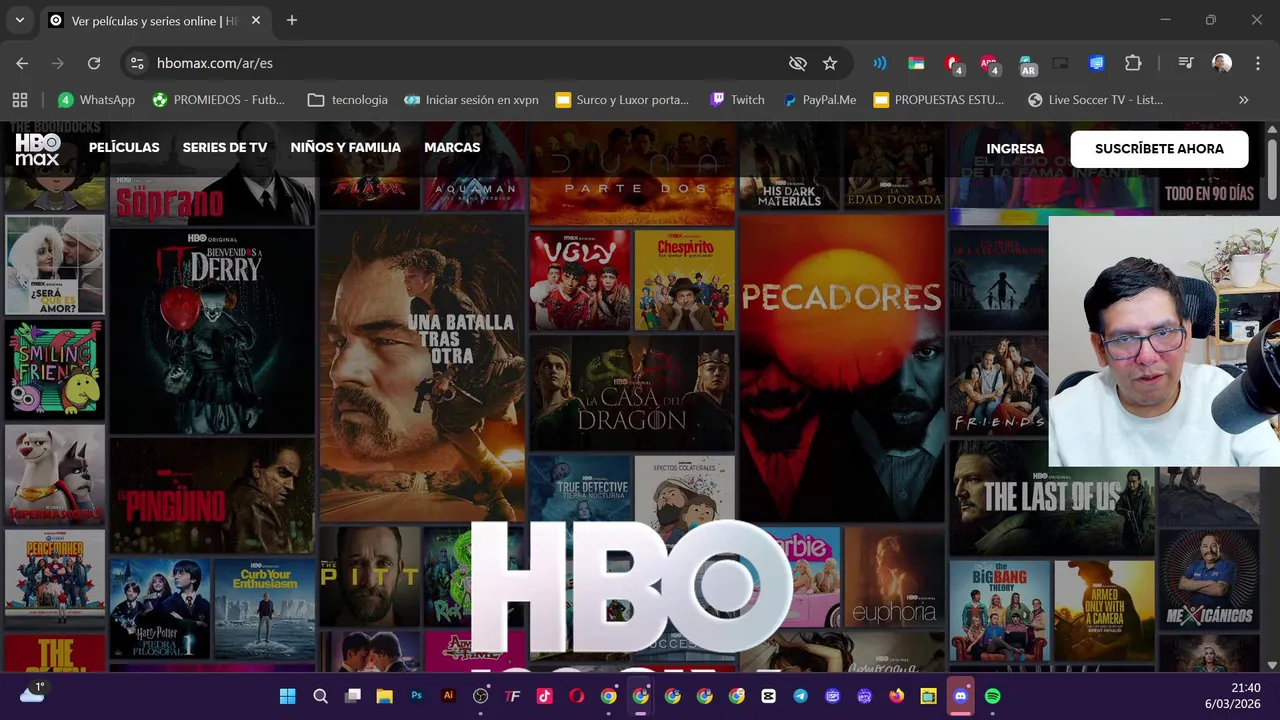Screen dimensions: 1280x720
Task: Open the WhatsApp bookmark
Action: [96, 100]
